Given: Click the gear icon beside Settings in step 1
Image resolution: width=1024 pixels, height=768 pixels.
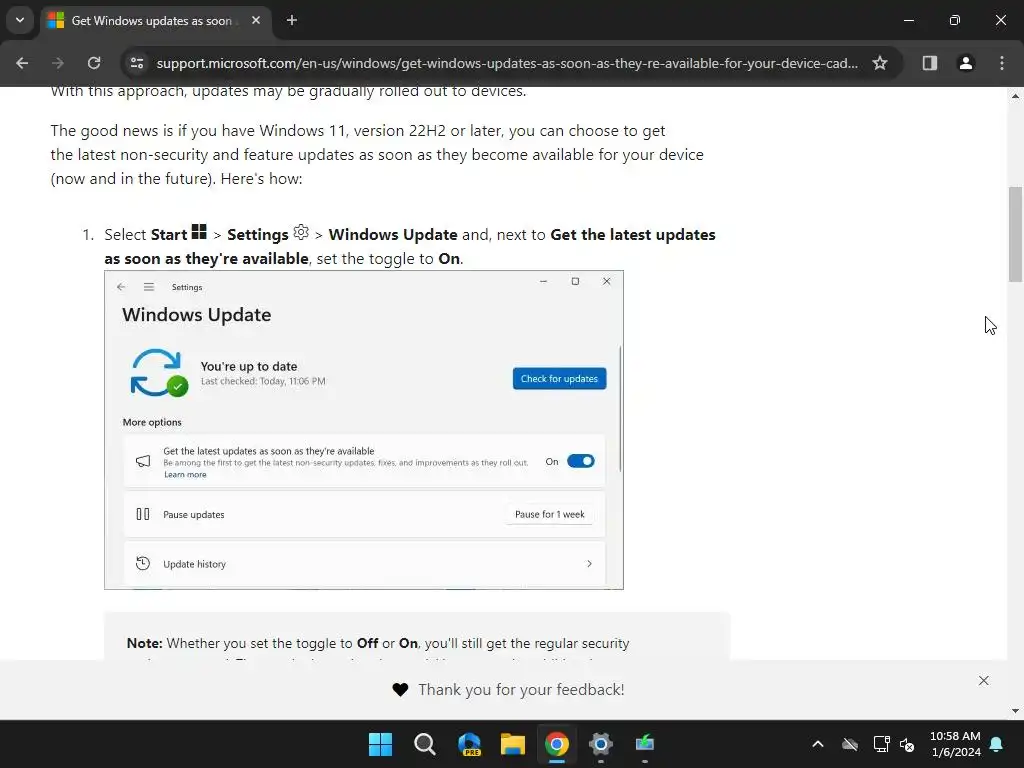Looking at the screenshot, I should (301, 232).
